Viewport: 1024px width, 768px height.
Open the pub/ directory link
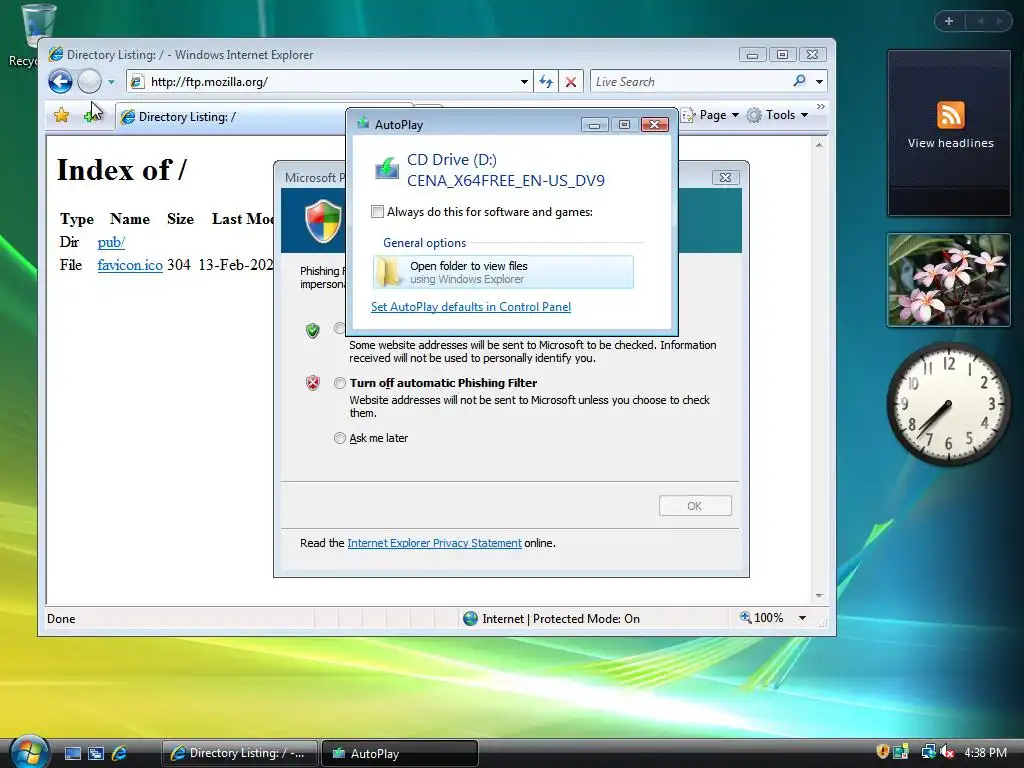(111, 242)
